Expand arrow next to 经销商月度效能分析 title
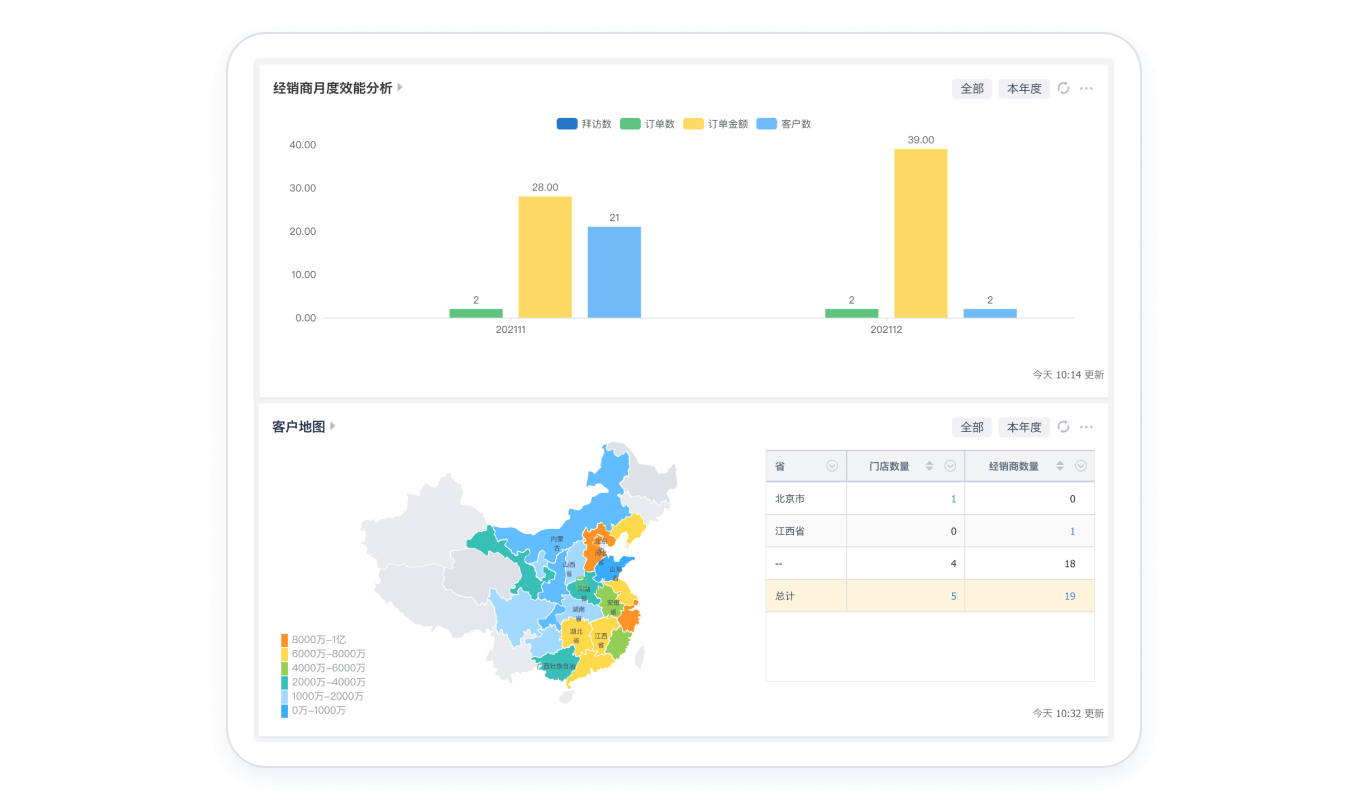Screen dimensions: 1368x800 (400, 88)
